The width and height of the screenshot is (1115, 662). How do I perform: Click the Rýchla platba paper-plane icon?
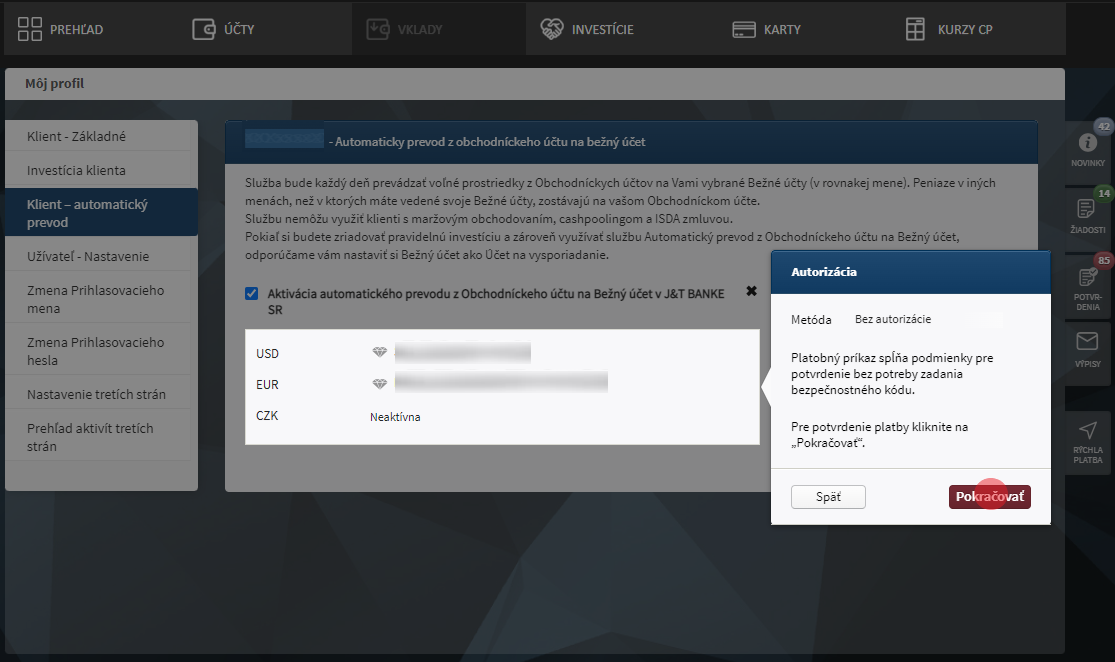point(1087,431)
